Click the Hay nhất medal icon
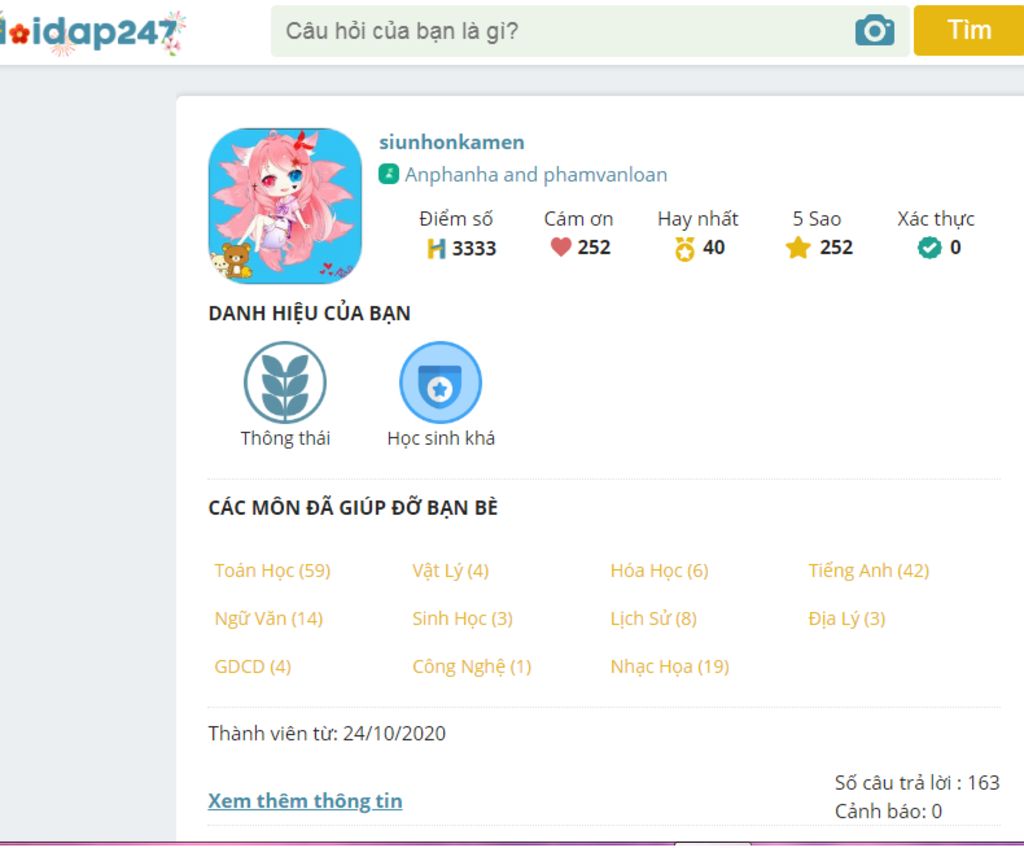The image size is (1024, 848). point(684,249)
